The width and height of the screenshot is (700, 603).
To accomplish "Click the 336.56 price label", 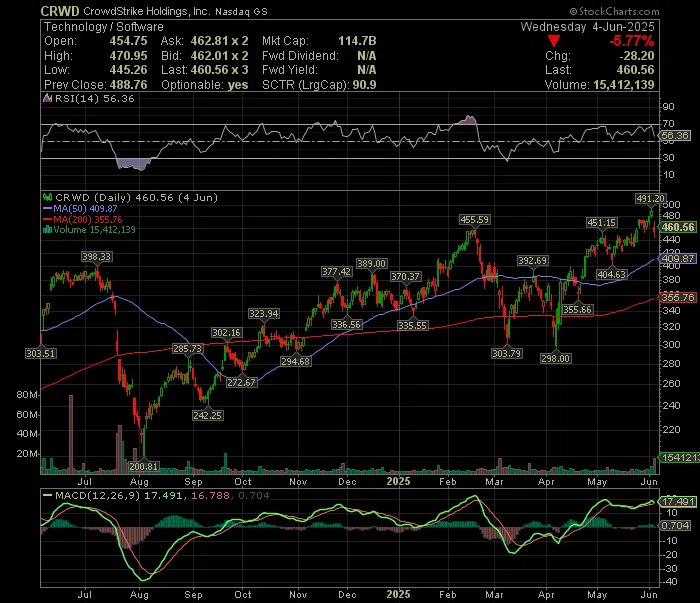I will point(346,324).
